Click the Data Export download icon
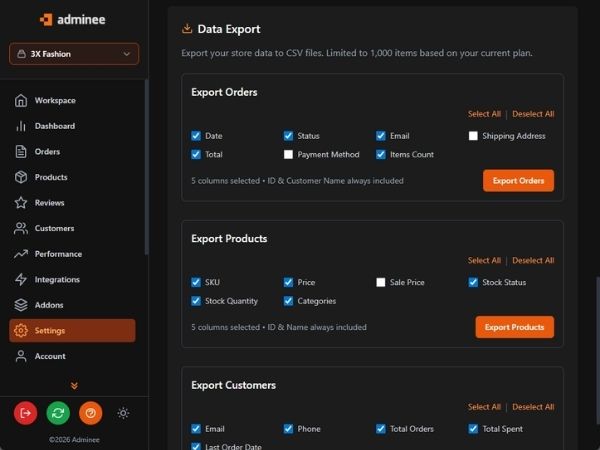 (x=187, y=28)
